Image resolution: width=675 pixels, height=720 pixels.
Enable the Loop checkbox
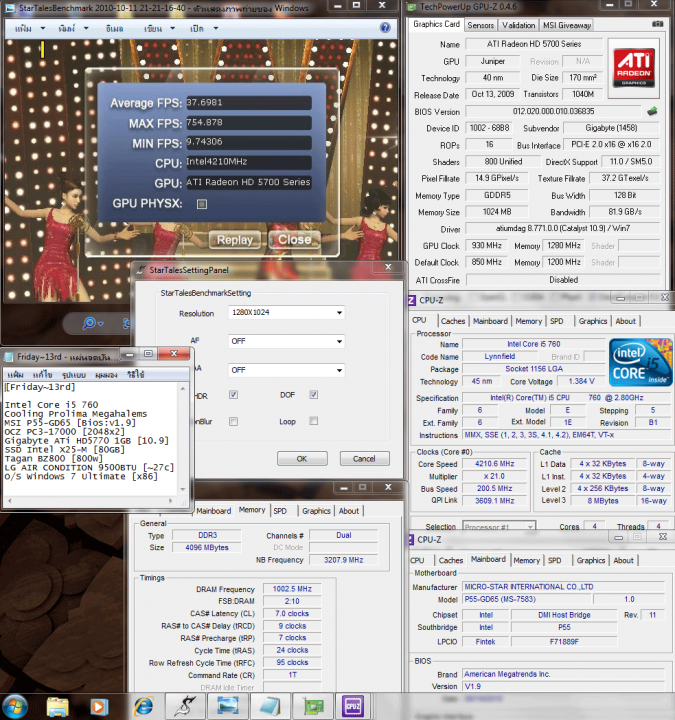tap(314, 421)
